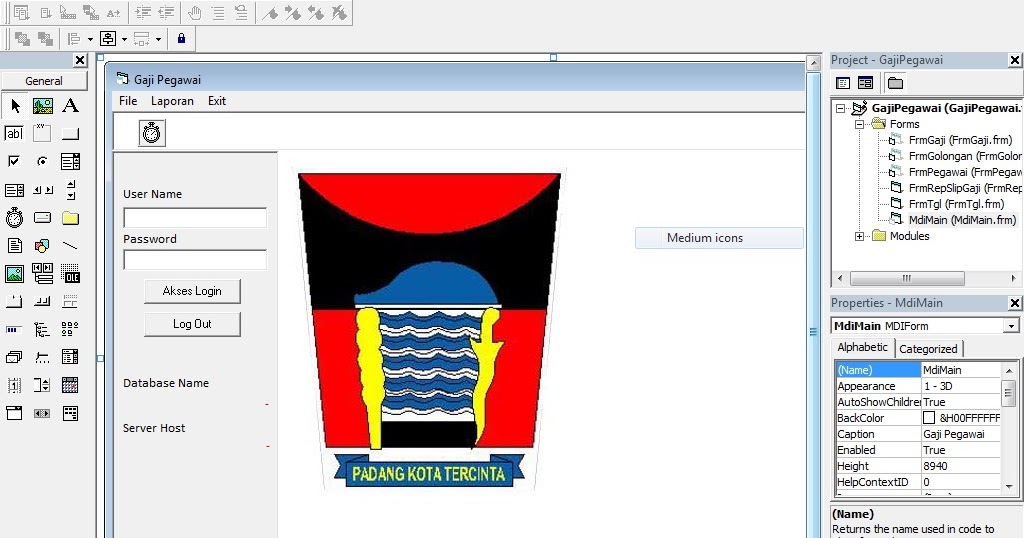Select the ComboBox control tool

(71, 161)
